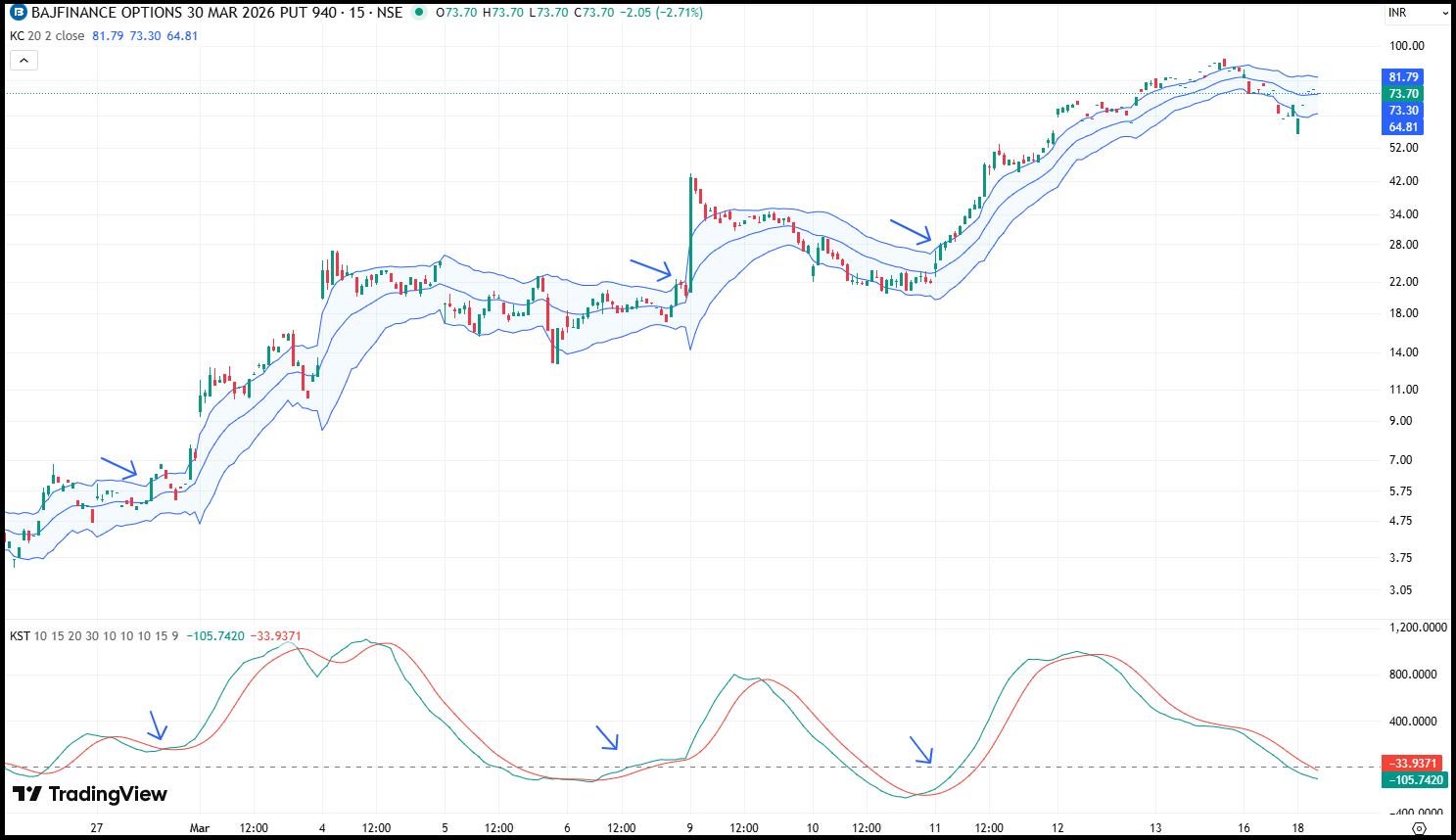Select the KC 20 2 close indicator legend
The height and width of the screenshot is (840, 1456).
pyautogui.click(x=47, y=36)
